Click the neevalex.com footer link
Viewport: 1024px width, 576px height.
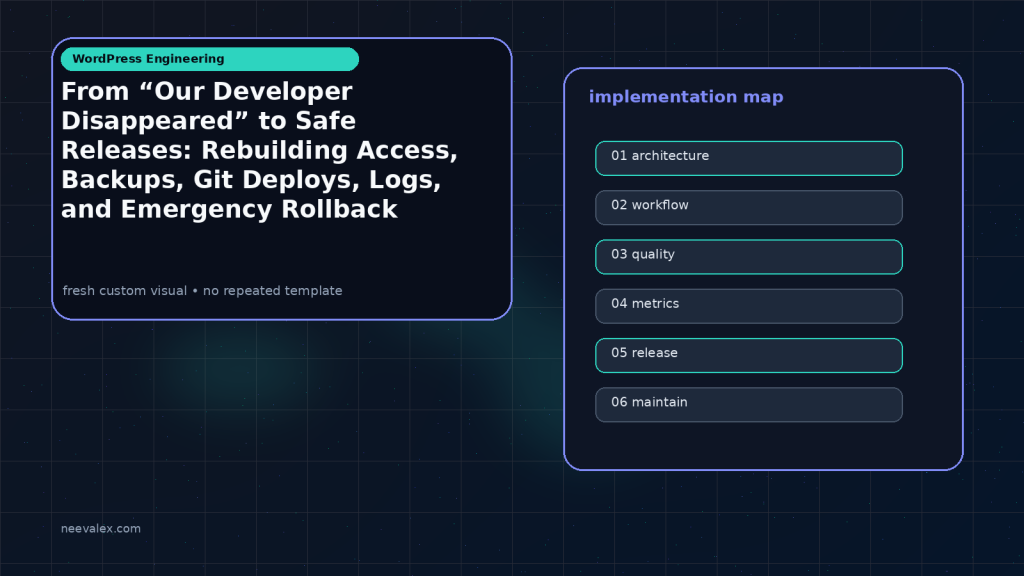(x=101, y=528)
